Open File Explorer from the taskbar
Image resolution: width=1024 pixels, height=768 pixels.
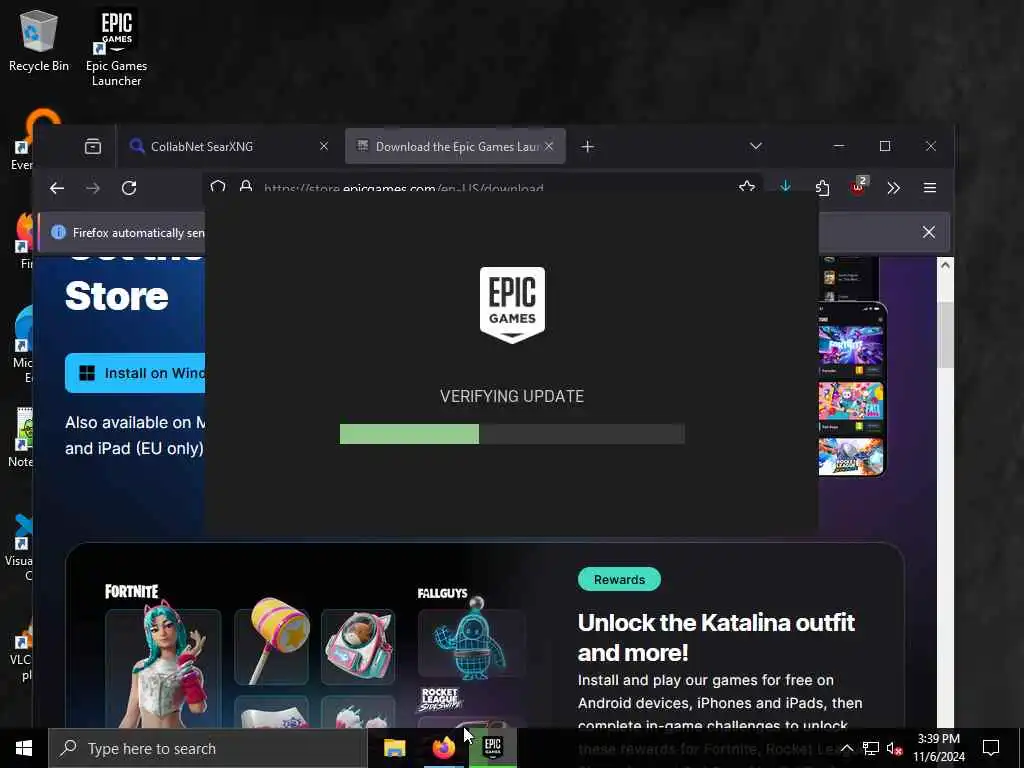[394, 748]
